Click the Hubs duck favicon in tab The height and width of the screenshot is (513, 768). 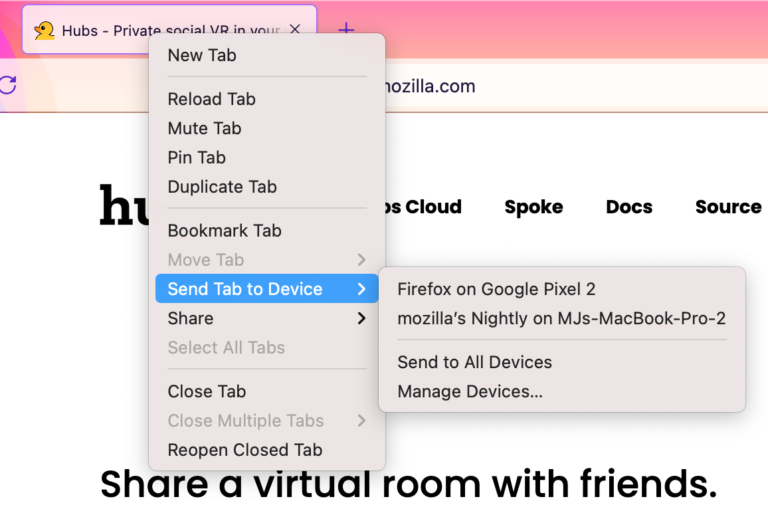[44, 30]
